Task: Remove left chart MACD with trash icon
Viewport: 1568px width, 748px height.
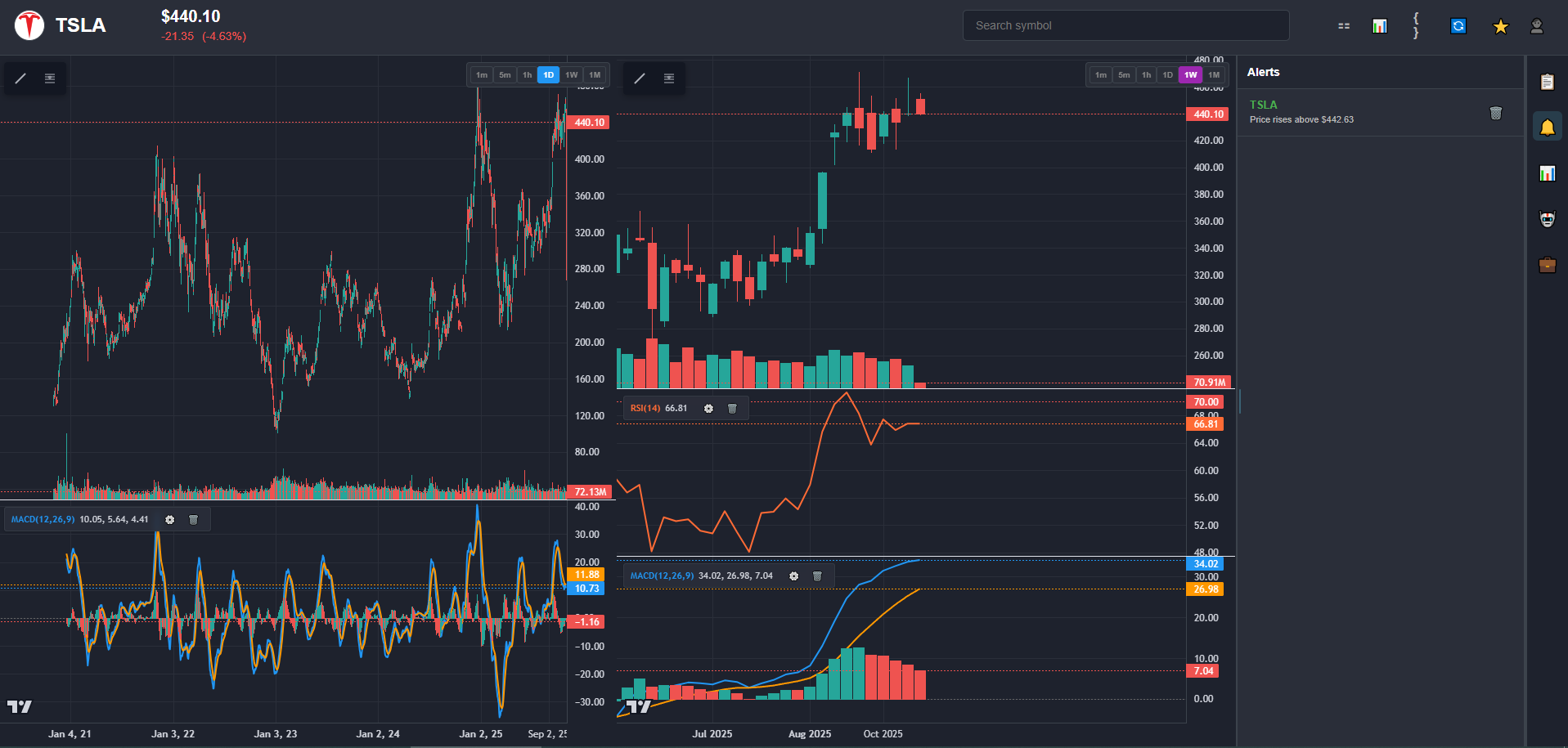Action: 194,520
